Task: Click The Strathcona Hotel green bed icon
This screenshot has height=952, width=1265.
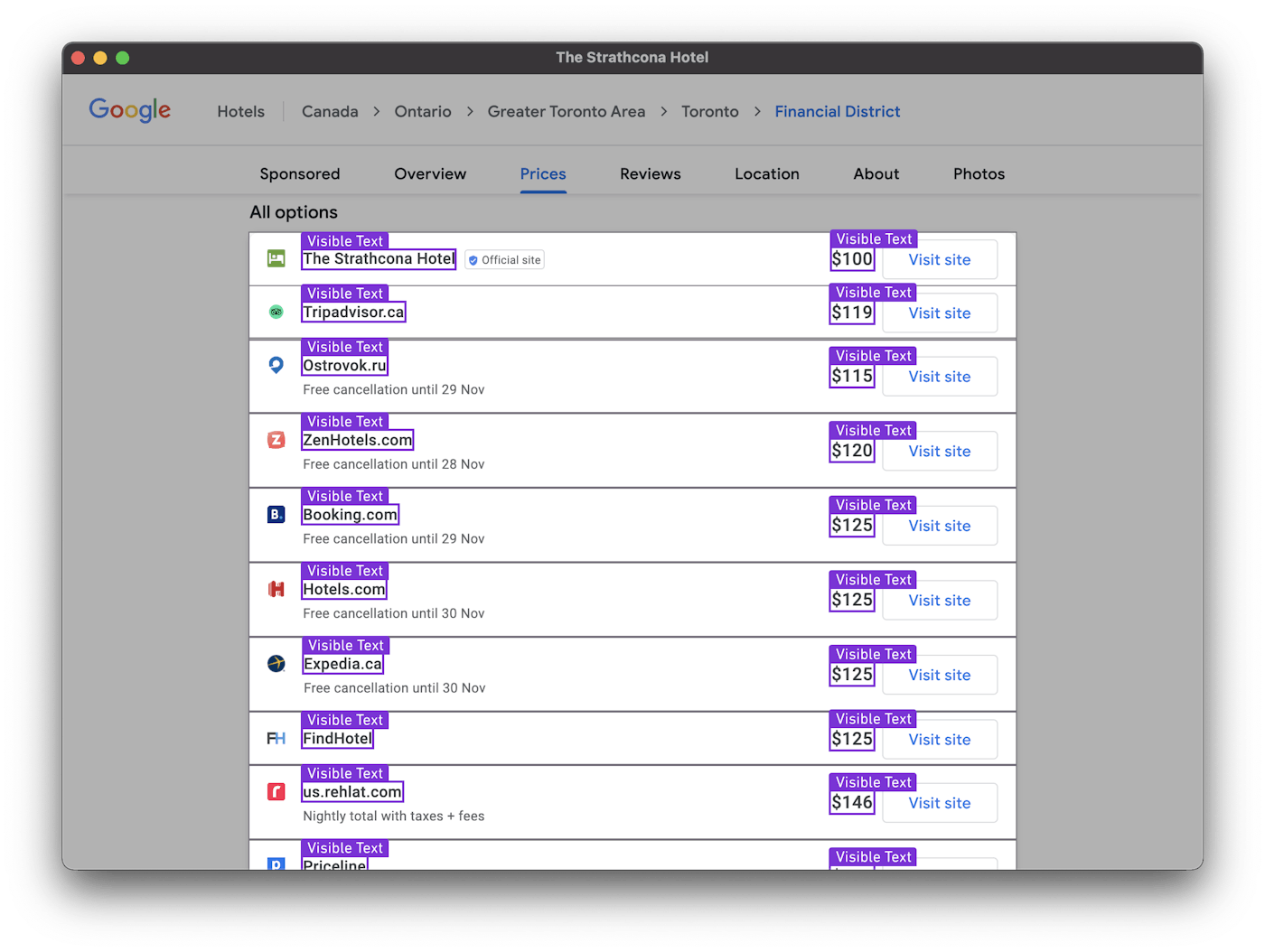Action: [x=276, y=259]
